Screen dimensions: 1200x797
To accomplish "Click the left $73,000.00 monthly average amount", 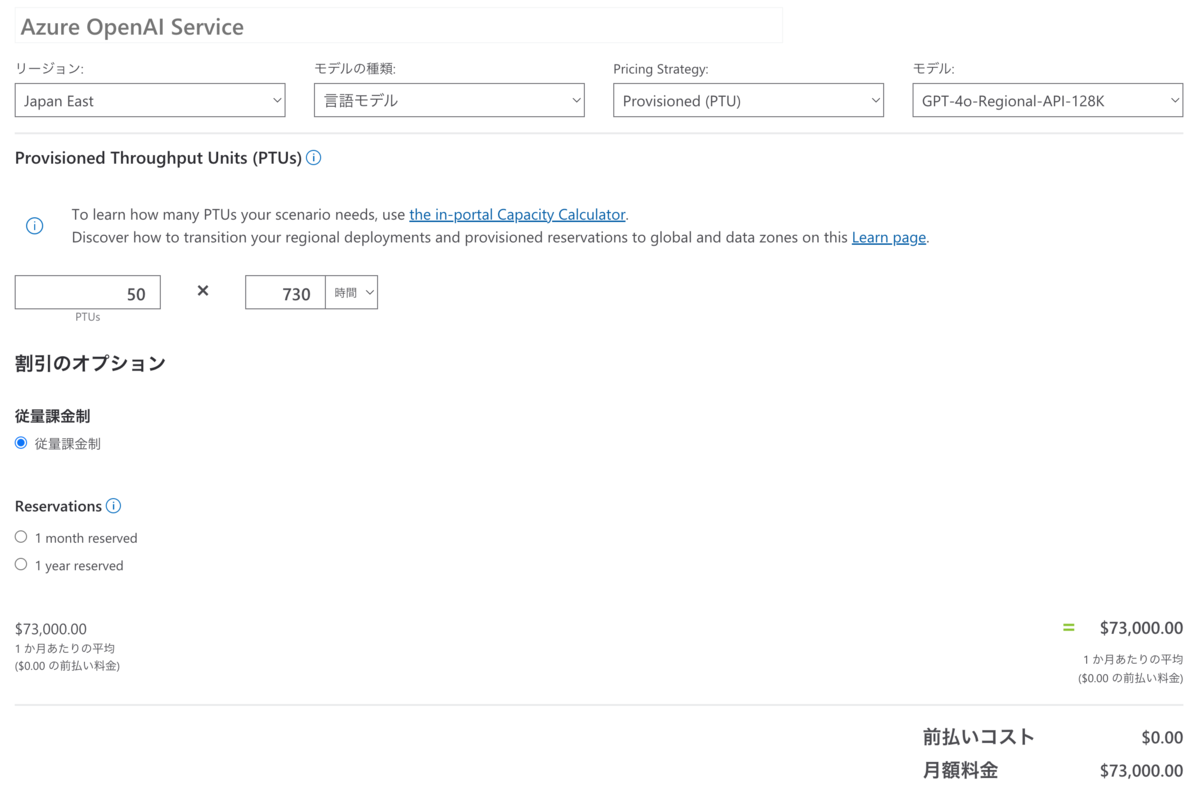I will coord(51,629).
